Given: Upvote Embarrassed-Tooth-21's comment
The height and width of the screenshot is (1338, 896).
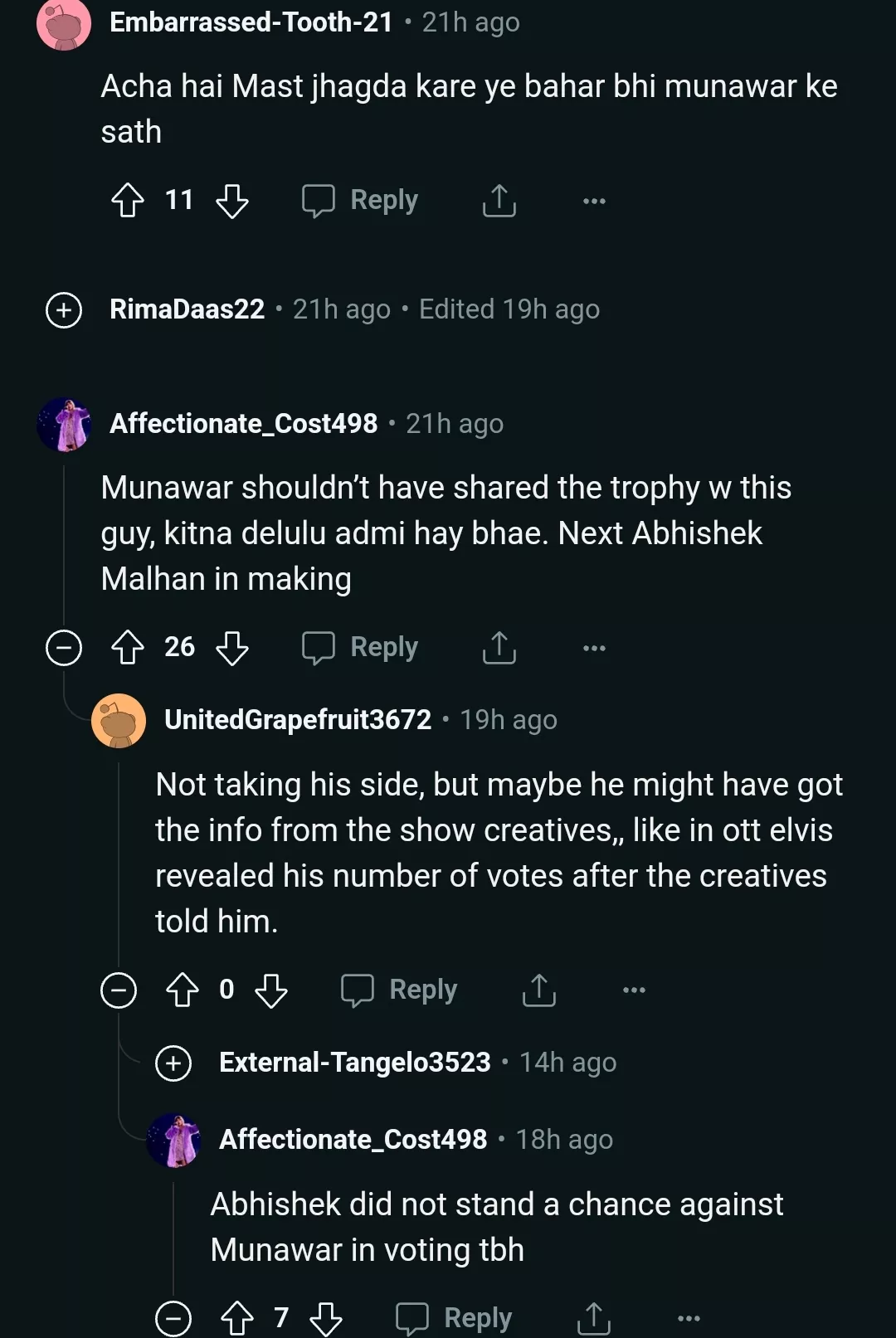Looking at the screenshot, I should click(128, 201).
